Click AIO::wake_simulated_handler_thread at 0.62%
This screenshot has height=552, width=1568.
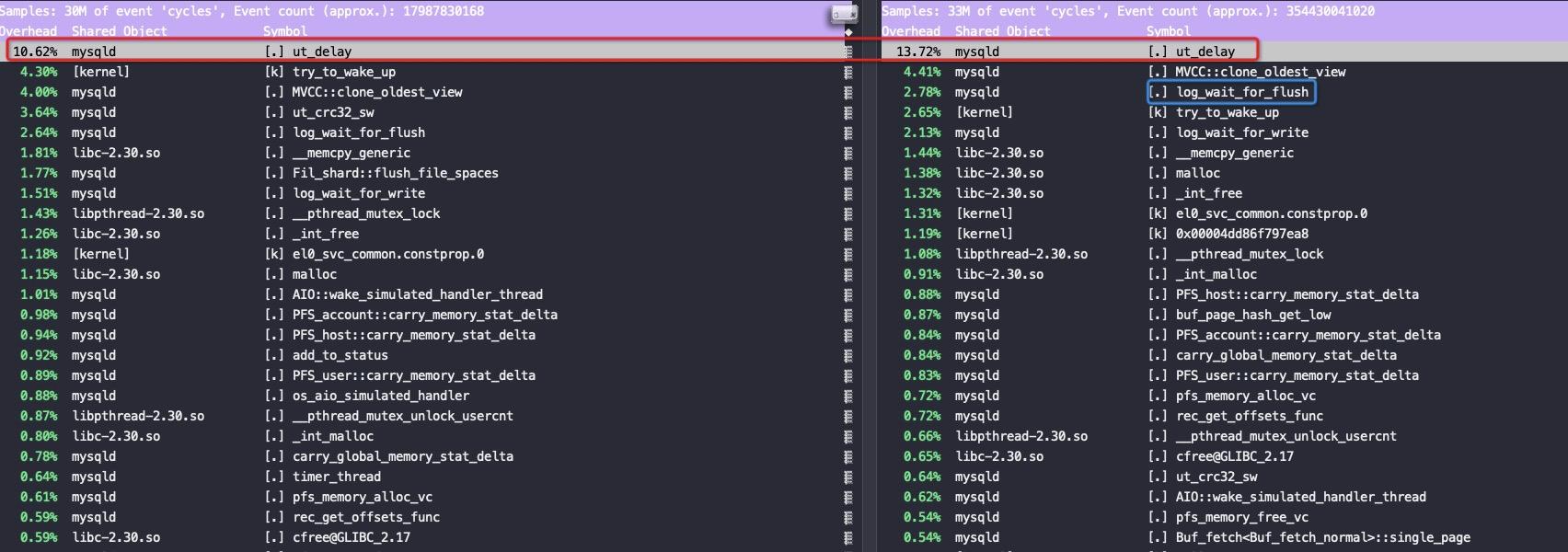[1301, 497]
